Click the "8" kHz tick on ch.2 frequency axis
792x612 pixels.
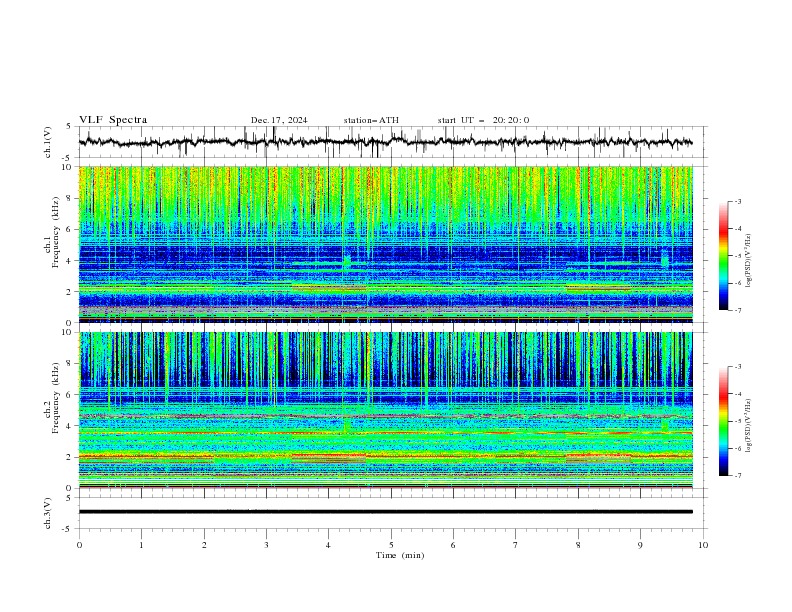click(x=70, y=364)
